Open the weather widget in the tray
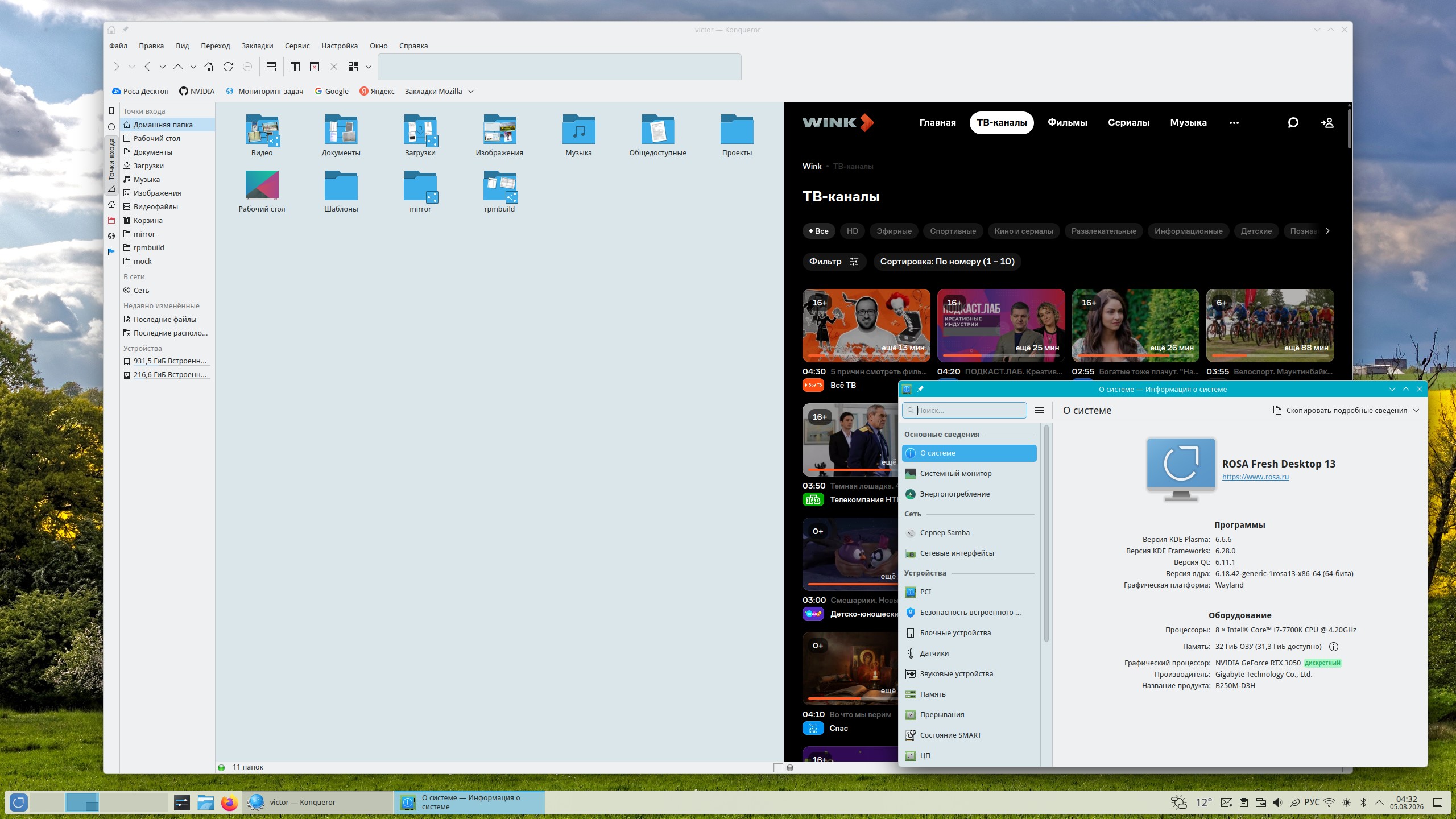The image size is (1456, 819). (x=1192, y=803)
